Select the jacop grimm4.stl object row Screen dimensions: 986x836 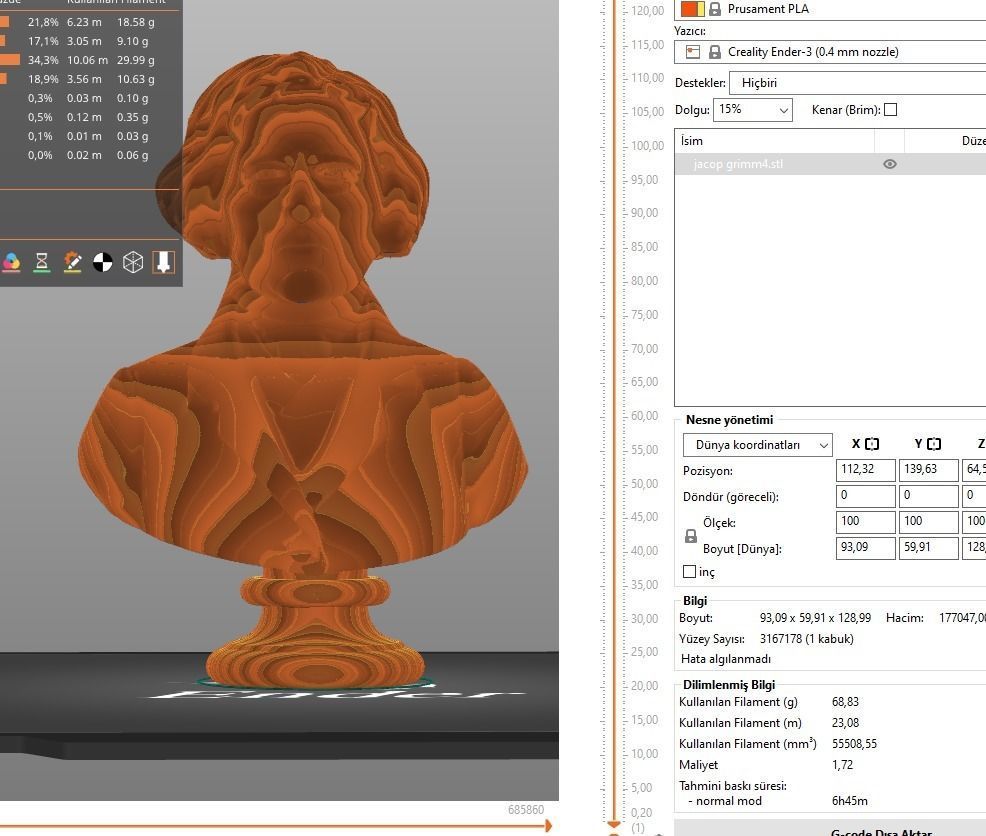830,164
